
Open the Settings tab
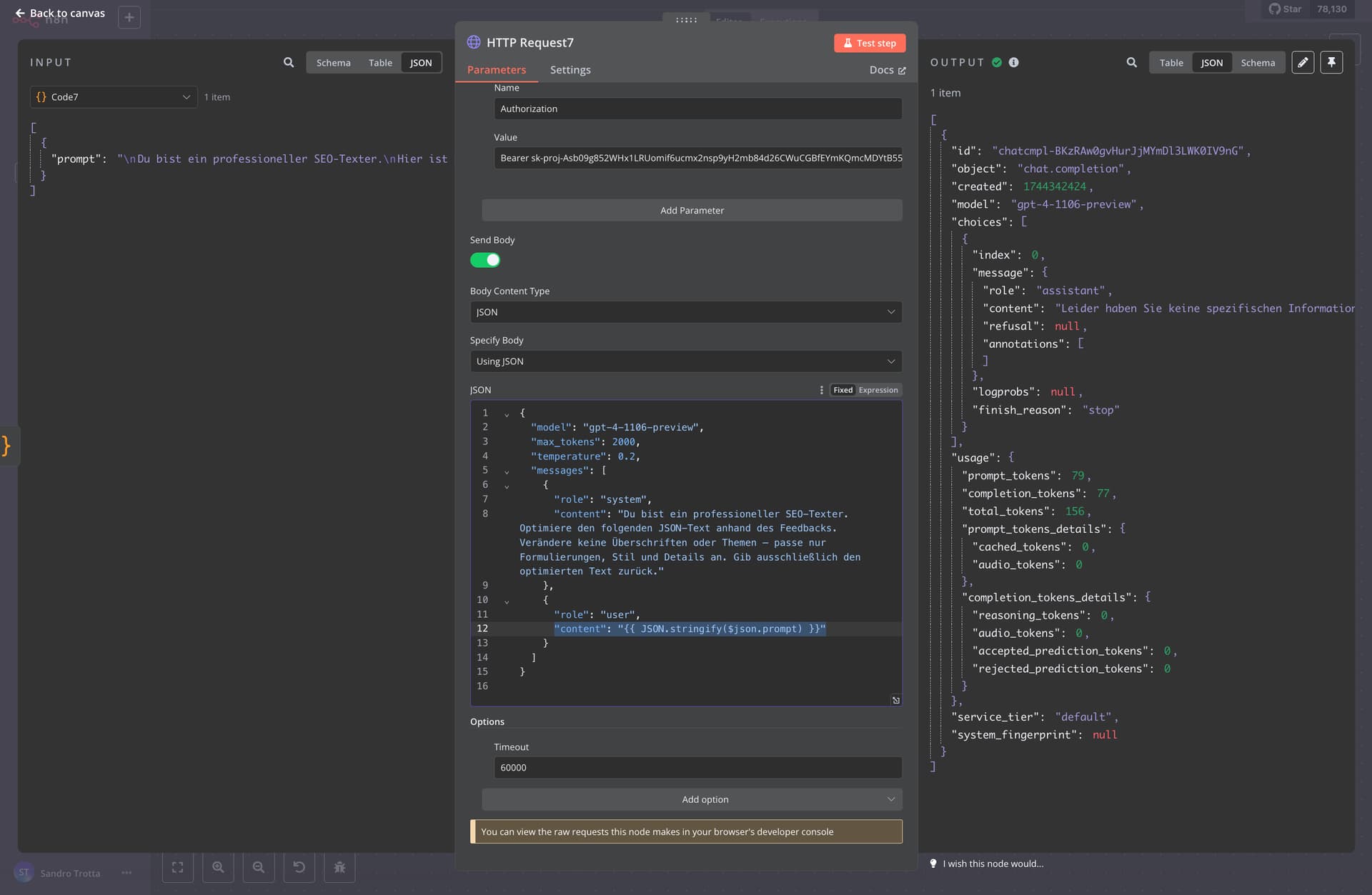click(570, 70)
